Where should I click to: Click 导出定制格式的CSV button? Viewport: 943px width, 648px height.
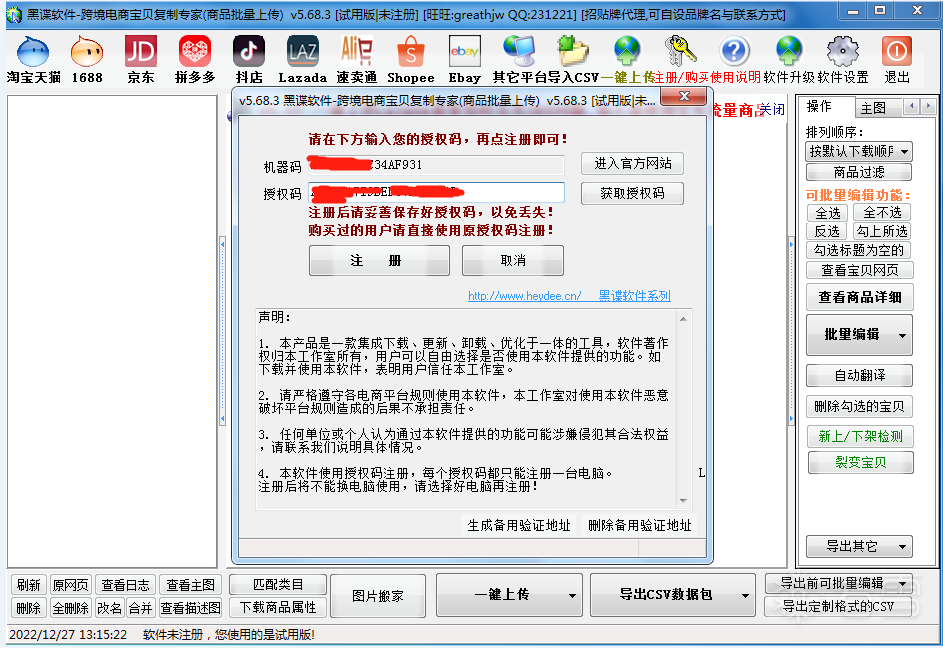tap(838, 606)
